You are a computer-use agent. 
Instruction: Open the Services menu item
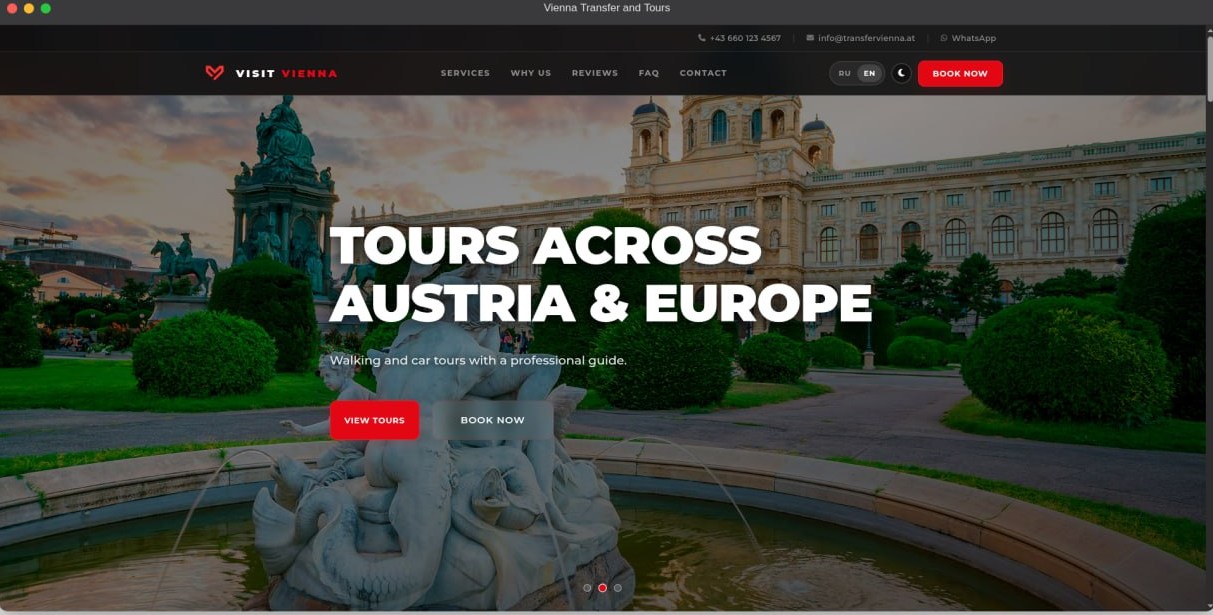465,73
